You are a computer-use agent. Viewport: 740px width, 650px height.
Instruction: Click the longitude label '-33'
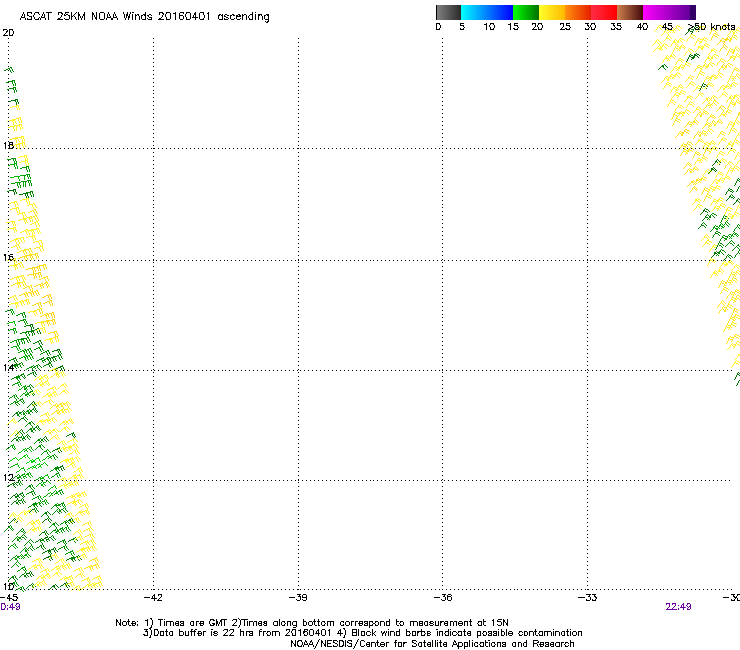pyautogui.click(x=588, y=598)
